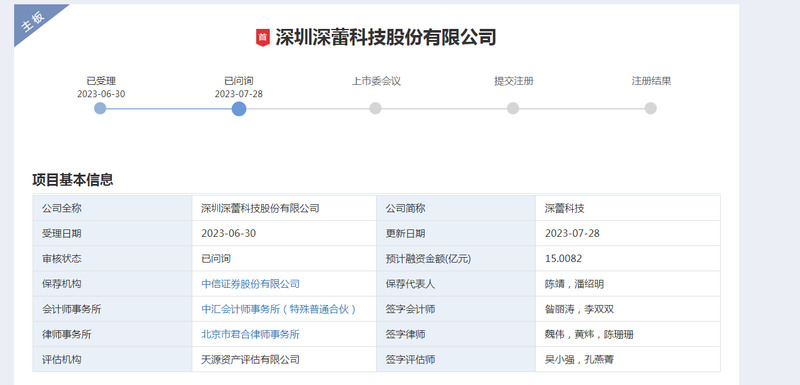The image size is (800, 385).
Task: Click the 公司全称 label cell
Action: [x=112, y=208]
